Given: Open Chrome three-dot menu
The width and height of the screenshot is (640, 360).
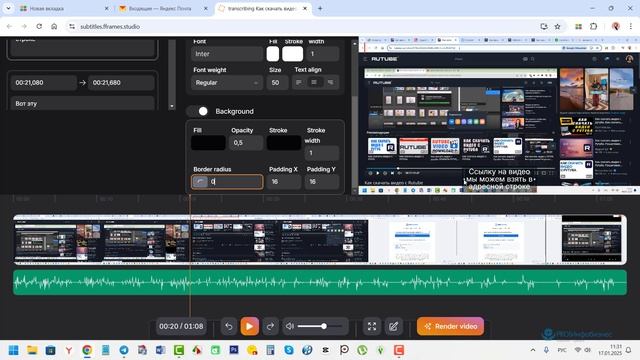Looking at the screenshot, I should click(x=631, y=26).
